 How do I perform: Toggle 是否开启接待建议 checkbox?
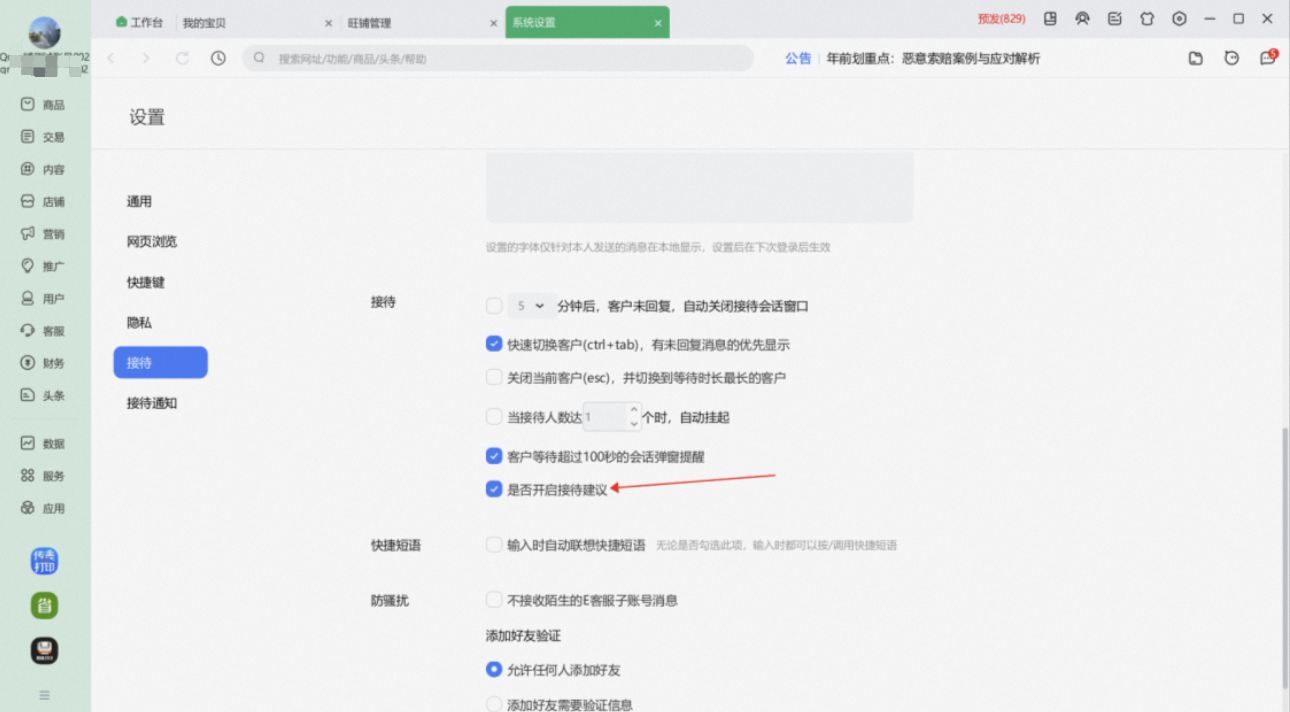click(x=493, y=489)
